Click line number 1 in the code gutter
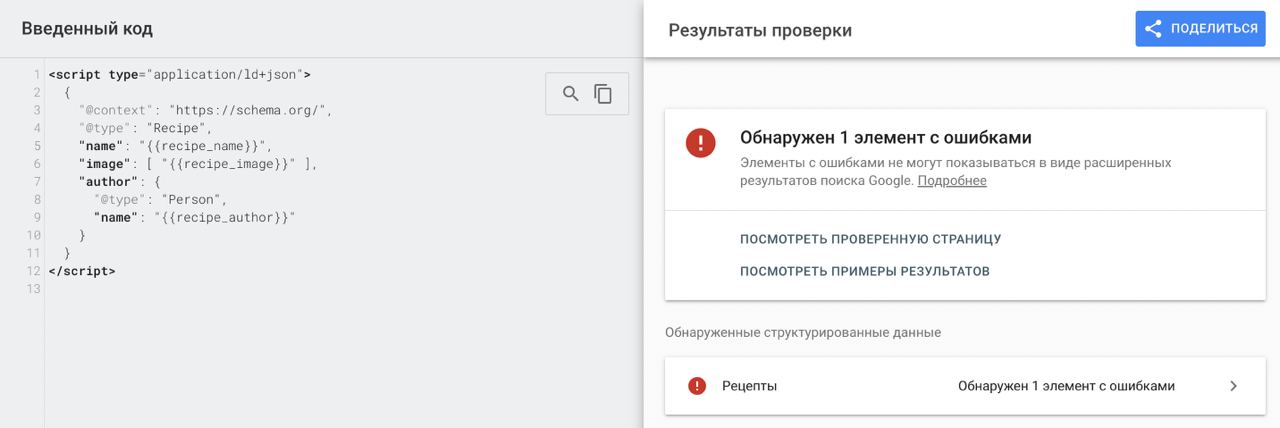Screen dimensions: 1280x428 (36, 75)
